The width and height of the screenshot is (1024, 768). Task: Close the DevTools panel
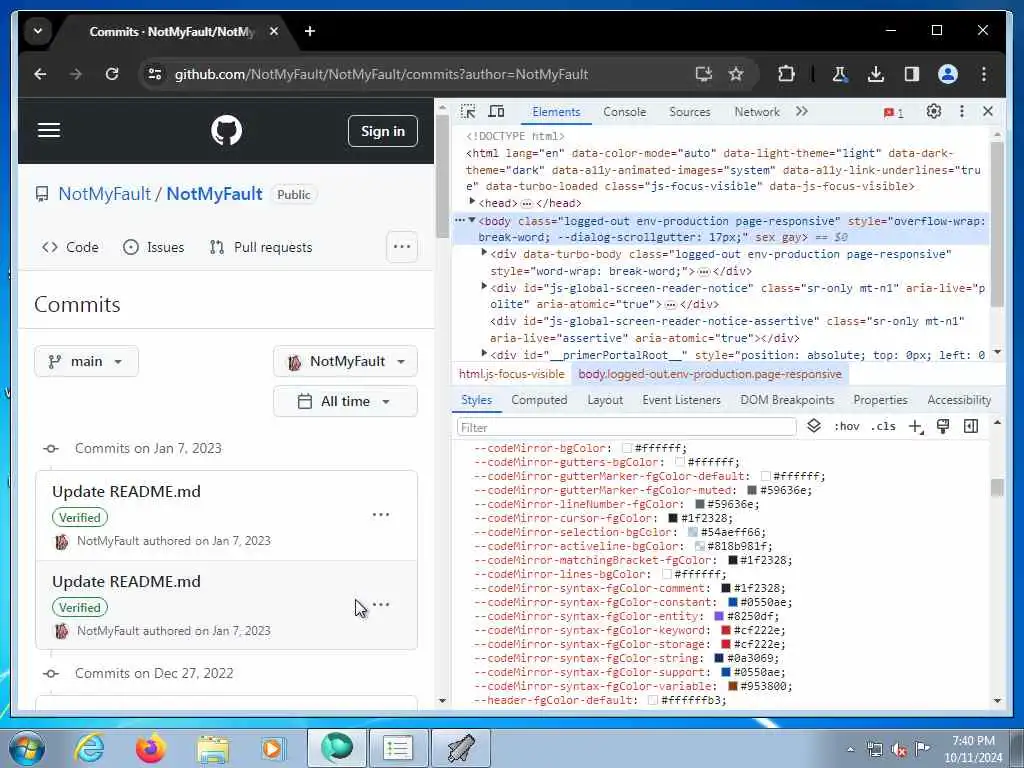point(988,112)
